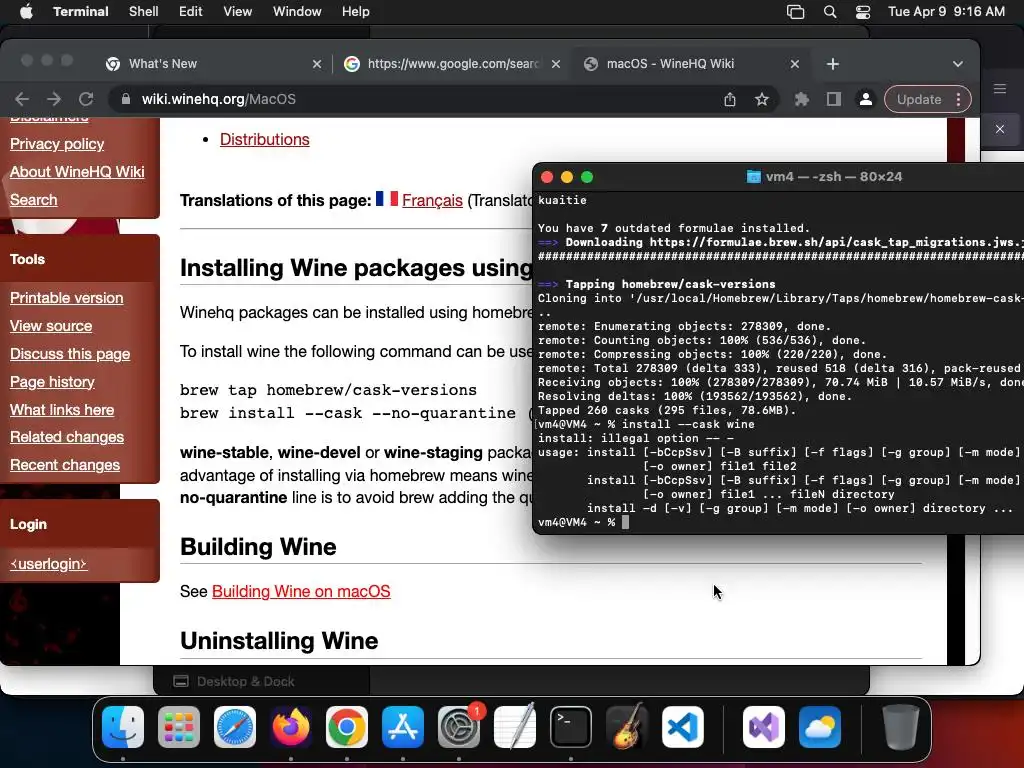Open TextEdit from the dock
The width and height of the screenshot is (1024, 768).
click(515, 727)
